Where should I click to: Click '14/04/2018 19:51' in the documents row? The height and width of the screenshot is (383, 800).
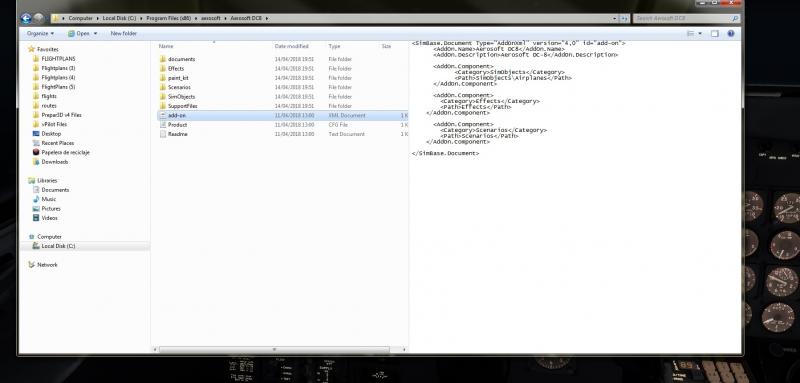click(294, 59)
